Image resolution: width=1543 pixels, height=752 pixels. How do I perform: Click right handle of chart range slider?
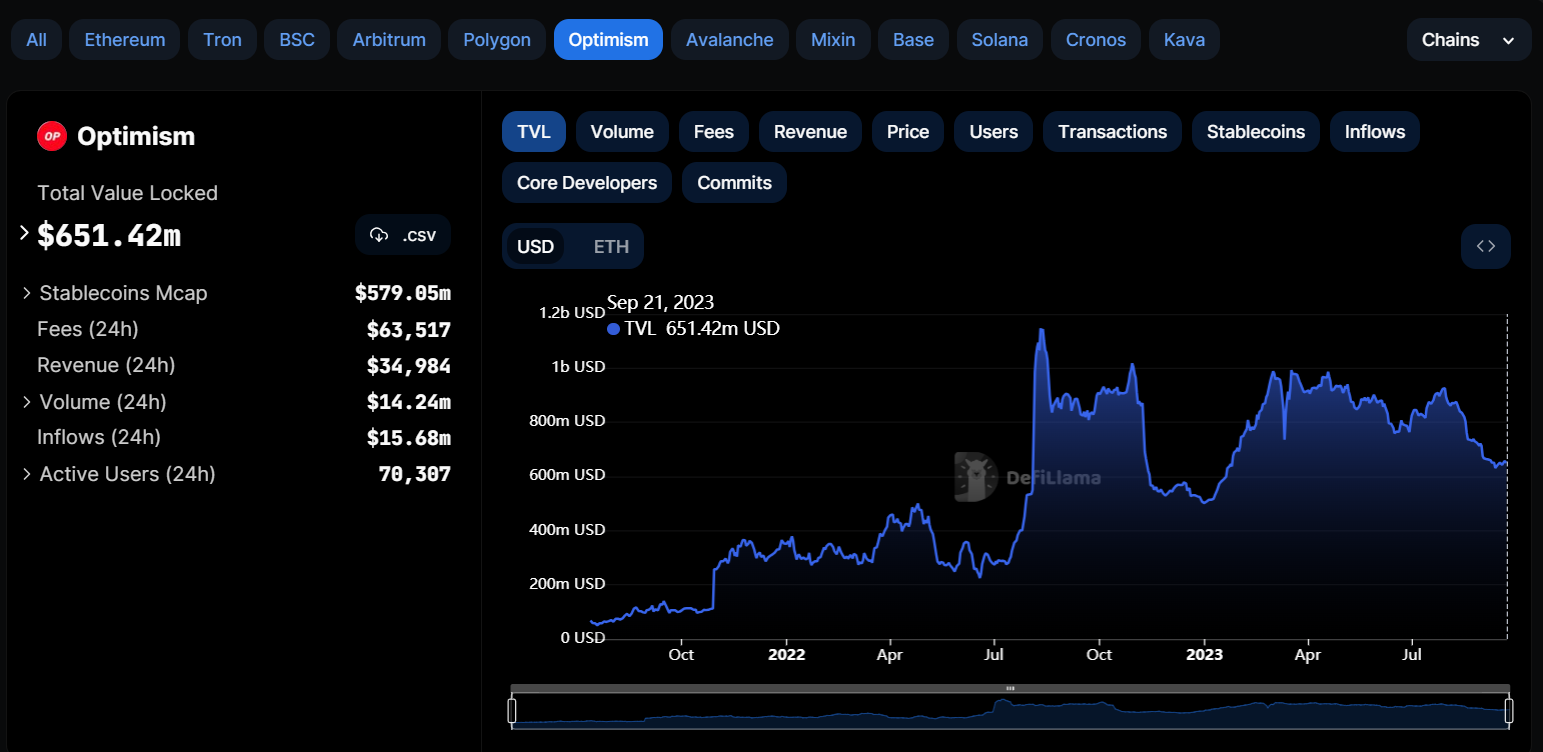pyautogui.click(x=1509, y=711)
